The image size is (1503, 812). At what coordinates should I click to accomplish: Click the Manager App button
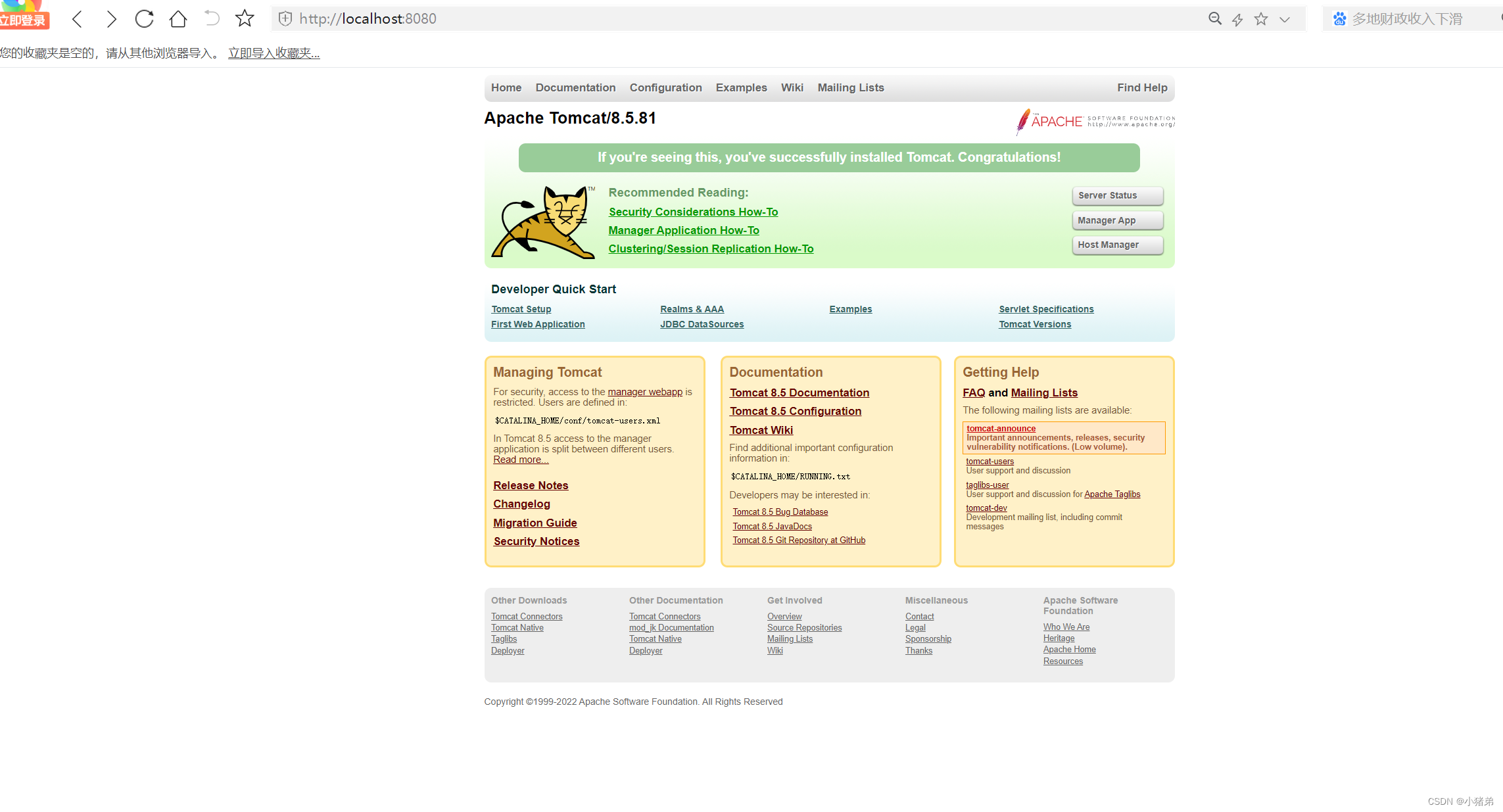[1117, 220]
